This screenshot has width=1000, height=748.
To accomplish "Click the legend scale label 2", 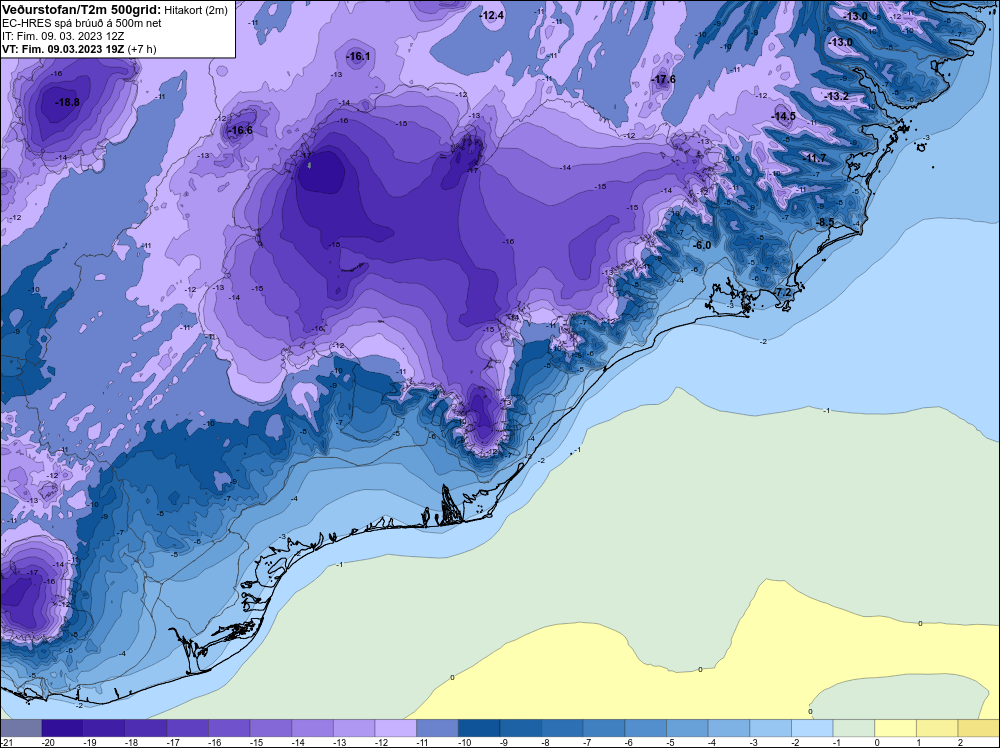I will point(960,742).
